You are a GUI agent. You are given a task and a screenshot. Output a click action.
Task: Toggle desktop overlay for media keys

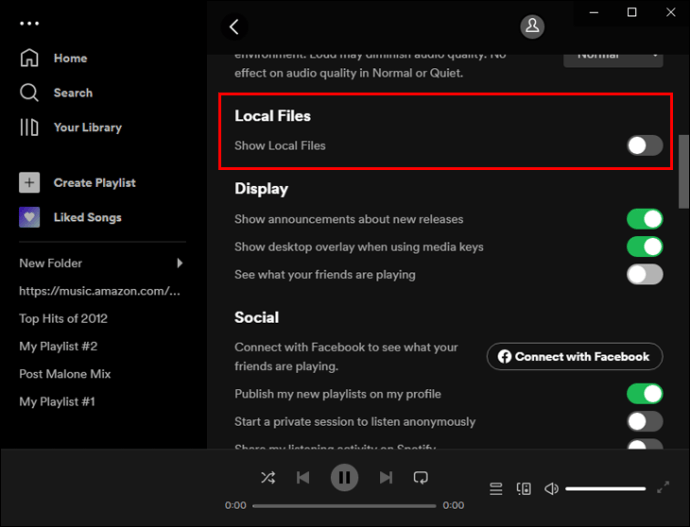point(645,247)
